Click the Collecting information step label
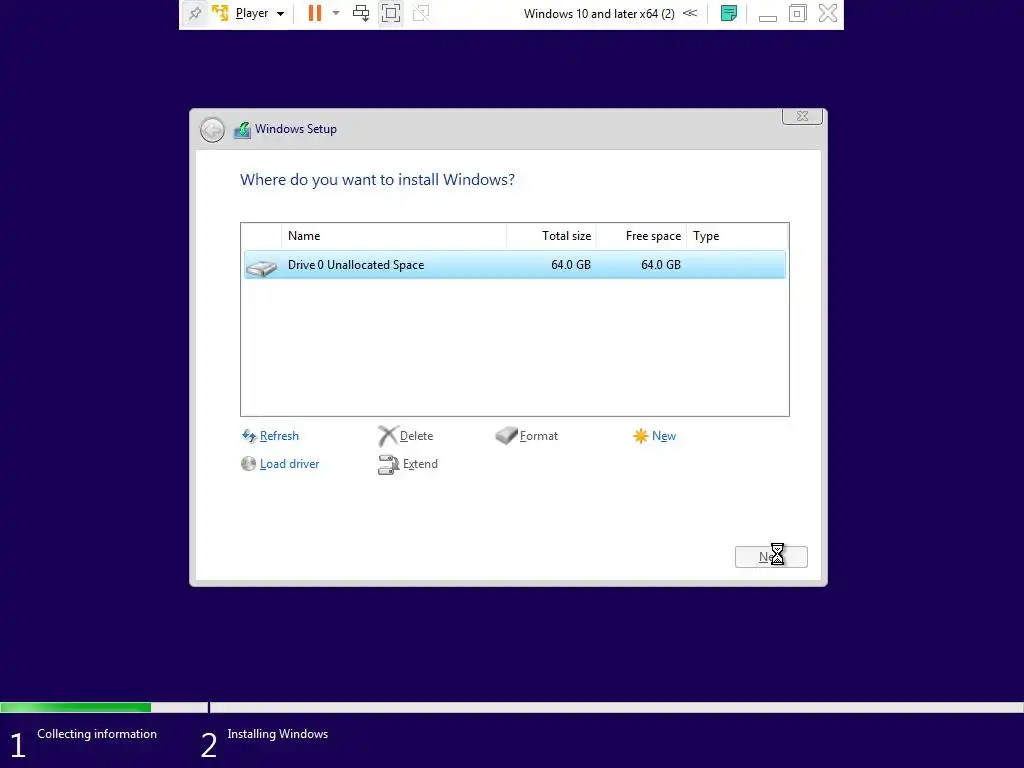This screenshot has width=1024, height=768. (x=97, y=734)
